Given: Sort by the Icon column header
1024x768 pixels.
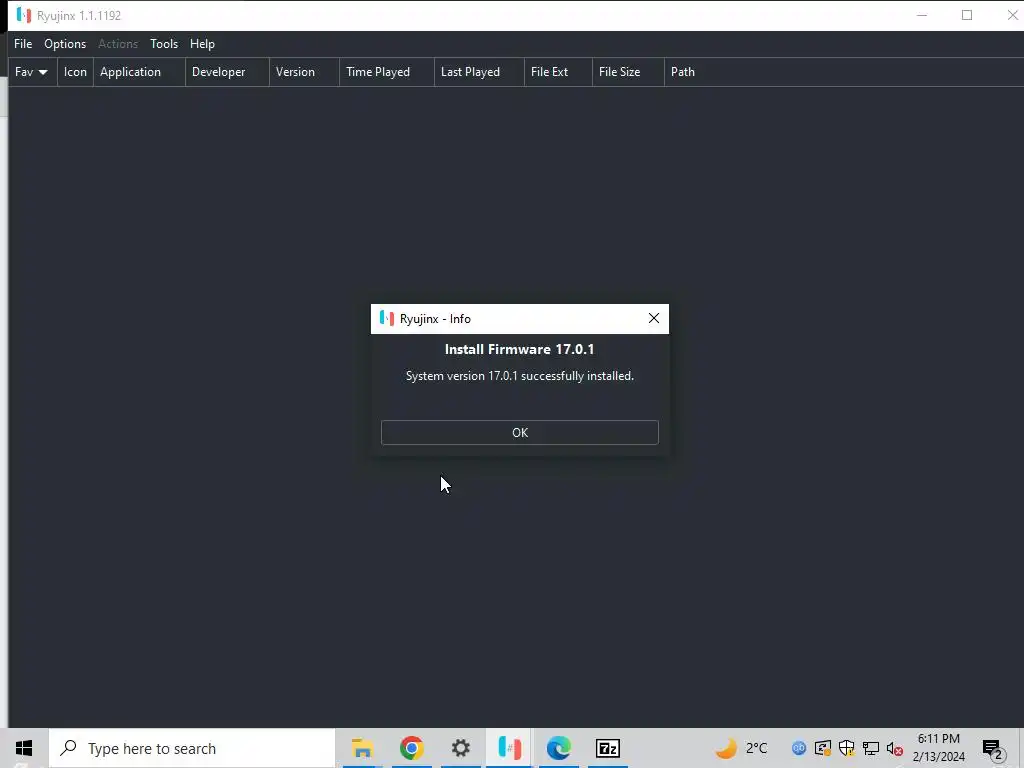Looking at the screenshot, I should click(x=75, y=72).
